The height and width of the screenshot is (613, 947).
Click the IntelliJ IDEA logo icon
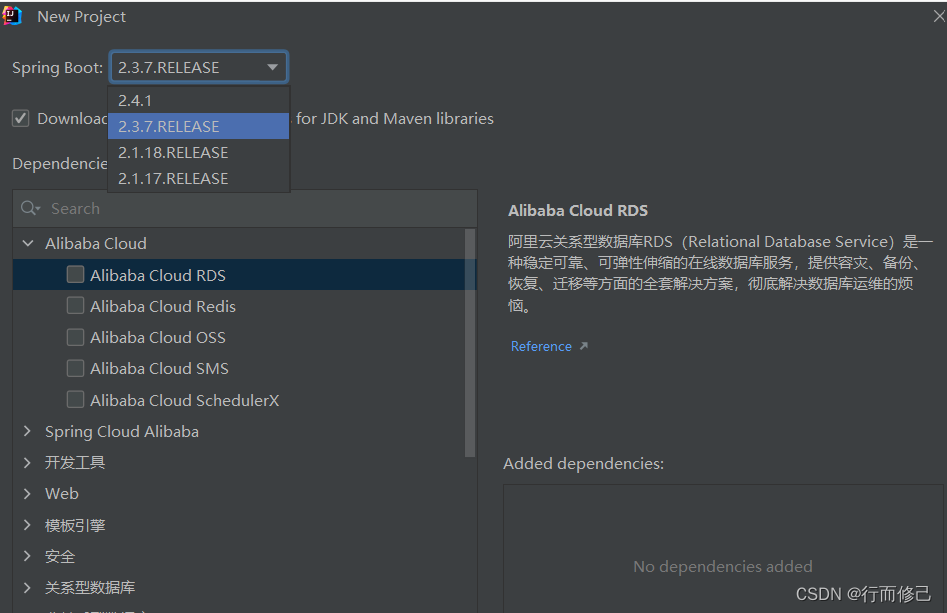point(14,16)
